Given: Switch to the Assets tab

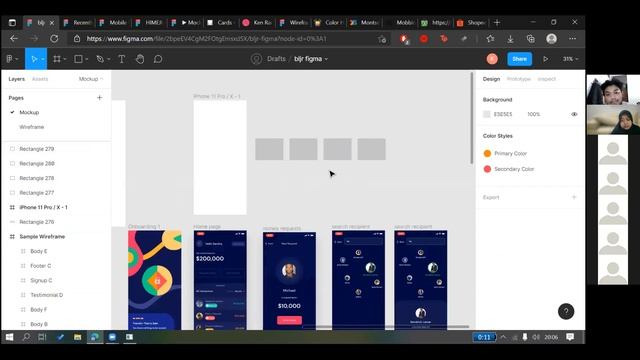Looking at the screenshot, I should pyautogui.click(x=40, y=79).
